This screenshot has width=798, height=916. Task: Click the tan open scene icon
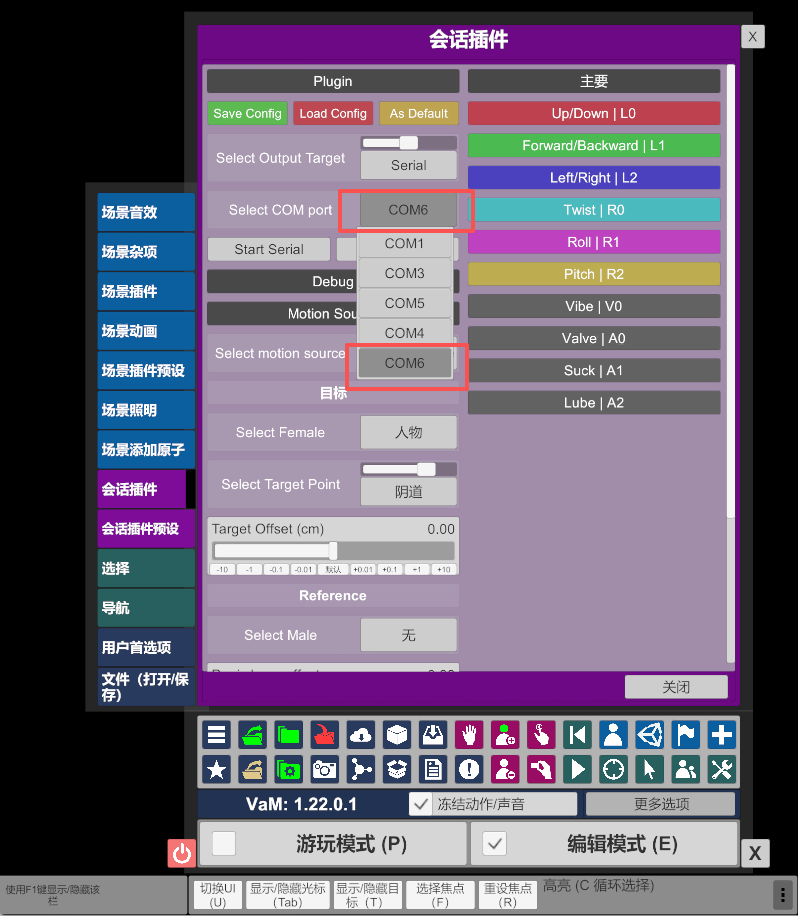tap(252, 769)
